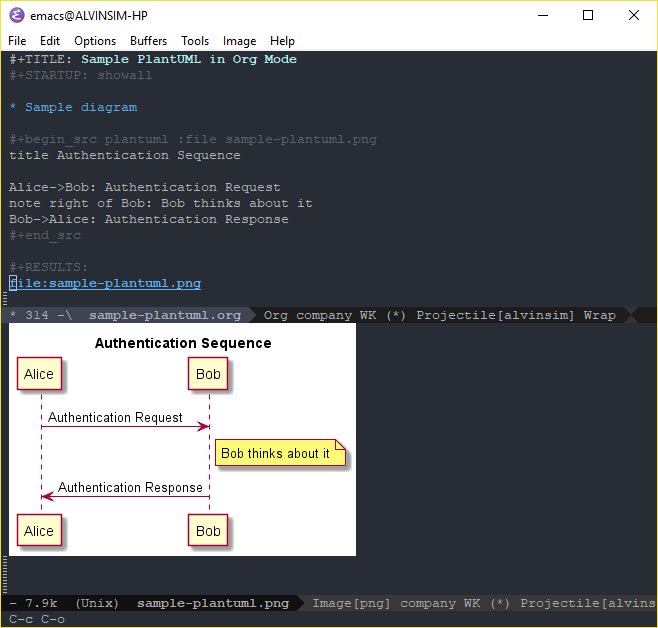Follow the file:sample-plantuml.png link
The height and width of the screenshot is (628, 658).
105,283
